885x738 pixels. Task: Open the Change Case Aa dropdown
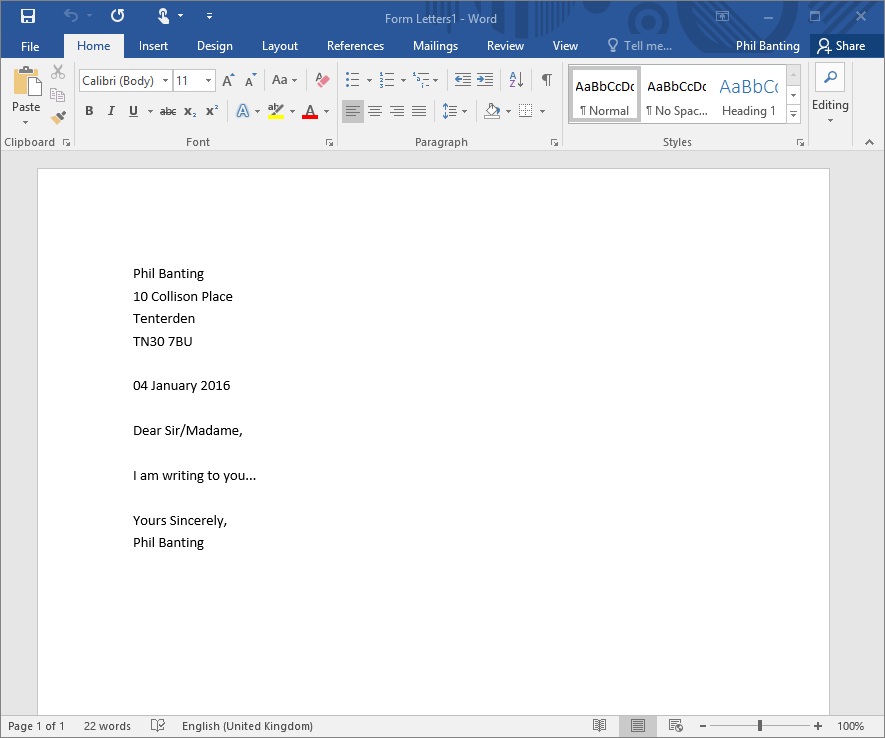(x=284, y=80)
